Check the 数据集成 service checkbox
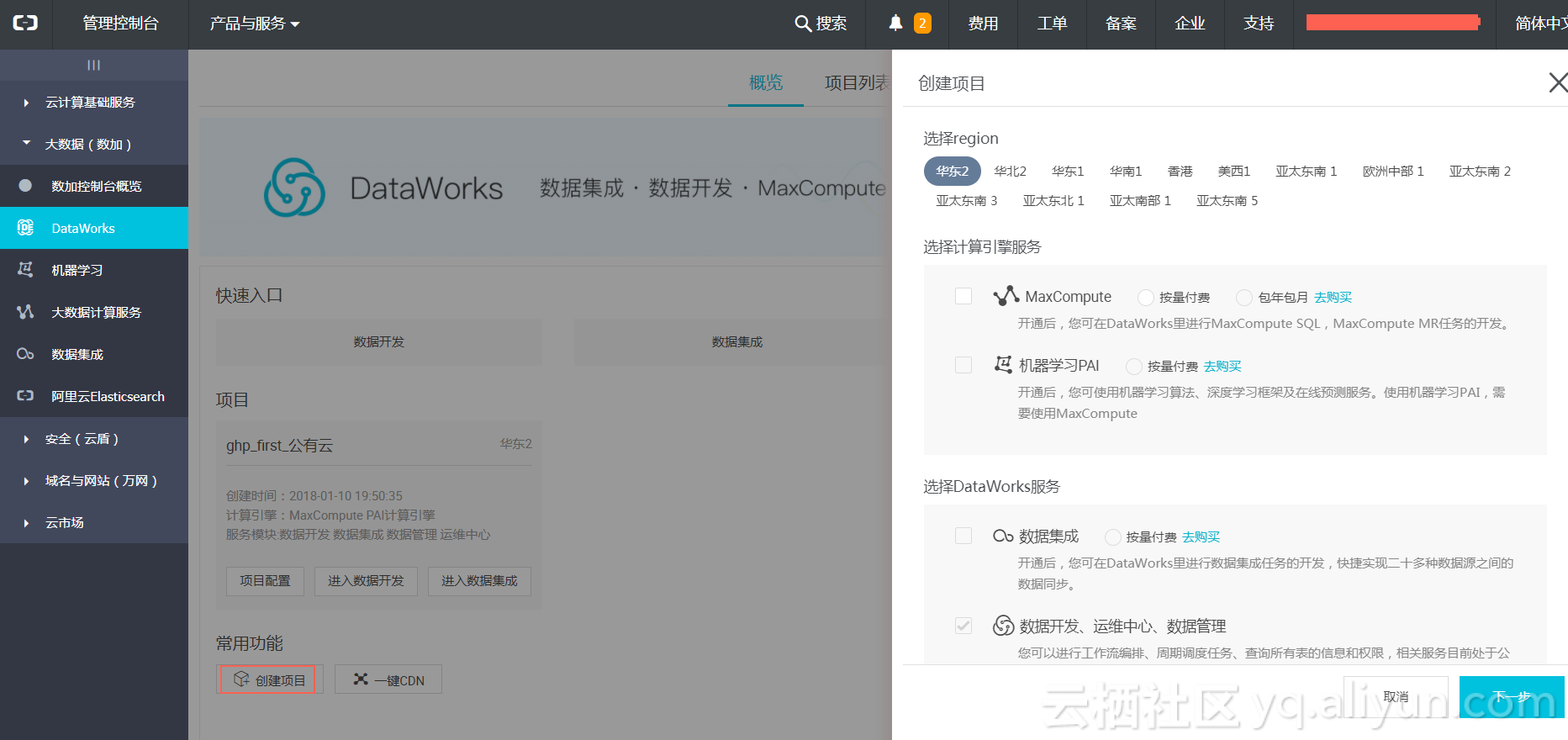The width and height of the screenshot is (1568, 740). (964, 536)
